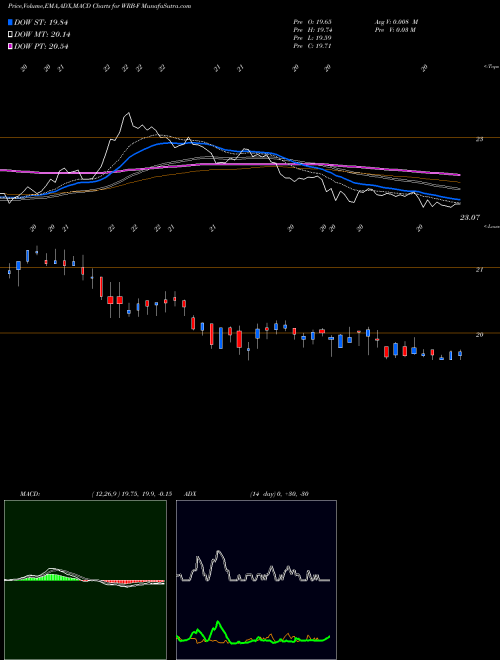Click the 'Pre H: 19.74' value
Viewport: 500px width, 660px height.
(x=314, y=30)
